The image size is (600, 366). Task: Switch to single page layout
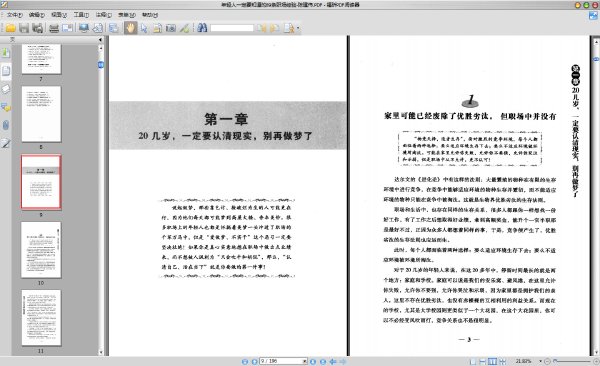click(x=473, y=361)
